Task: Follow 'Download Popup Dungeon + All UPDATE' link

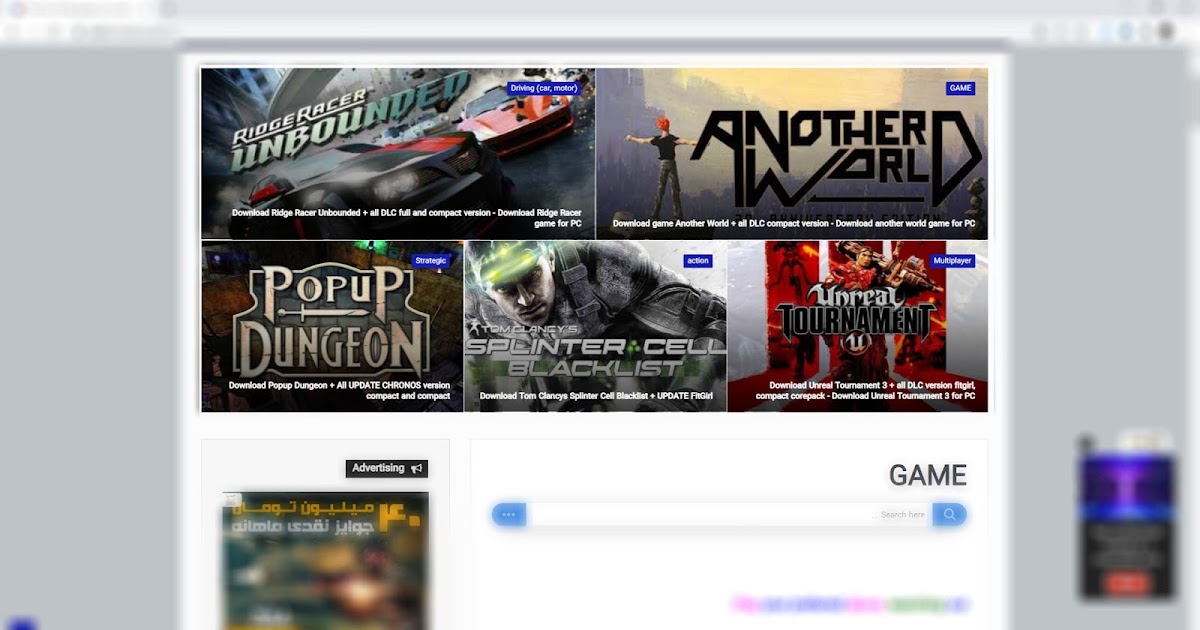Action: (339, 391)
